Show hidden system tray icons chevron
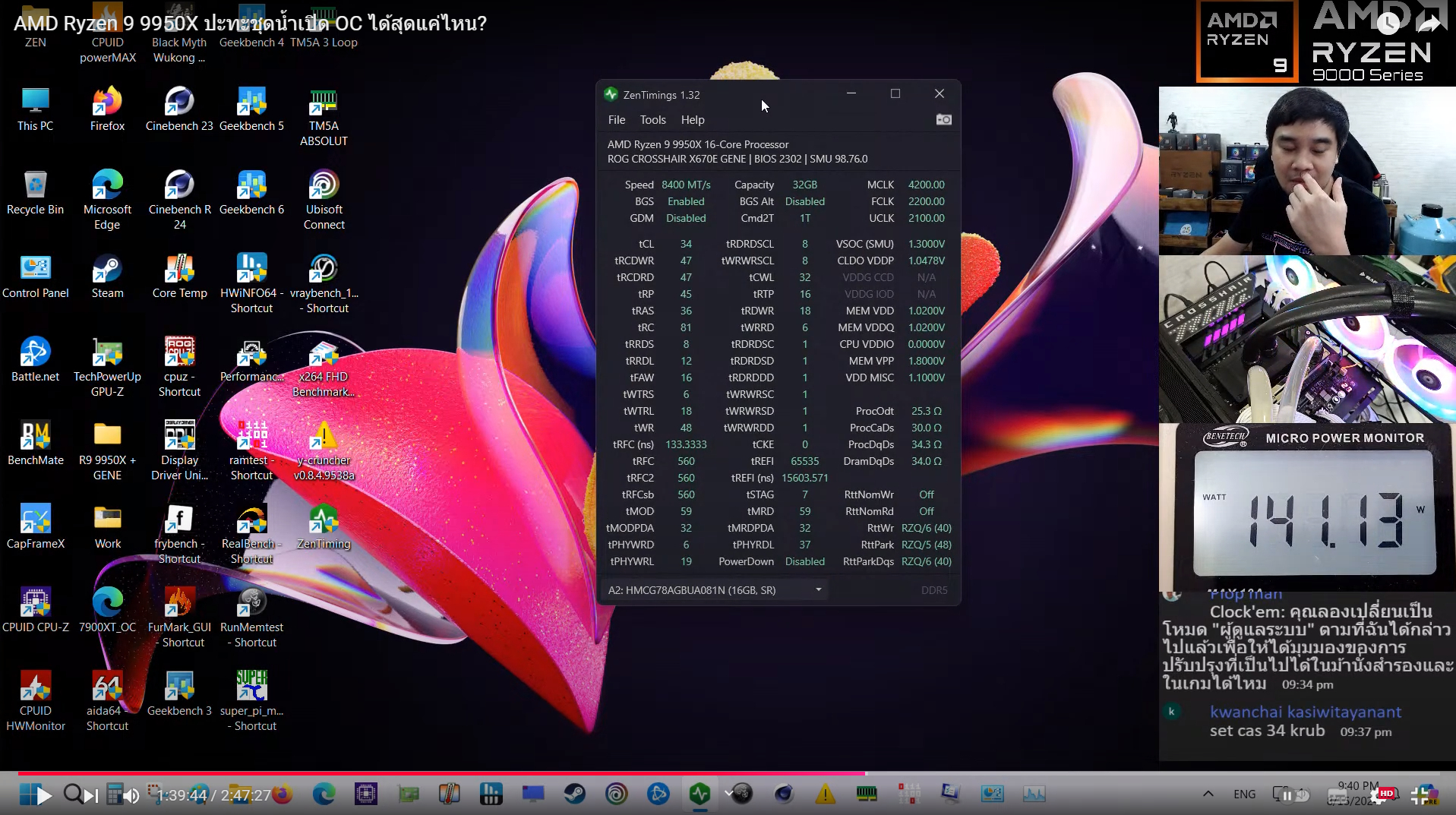 click(1208, 794)
